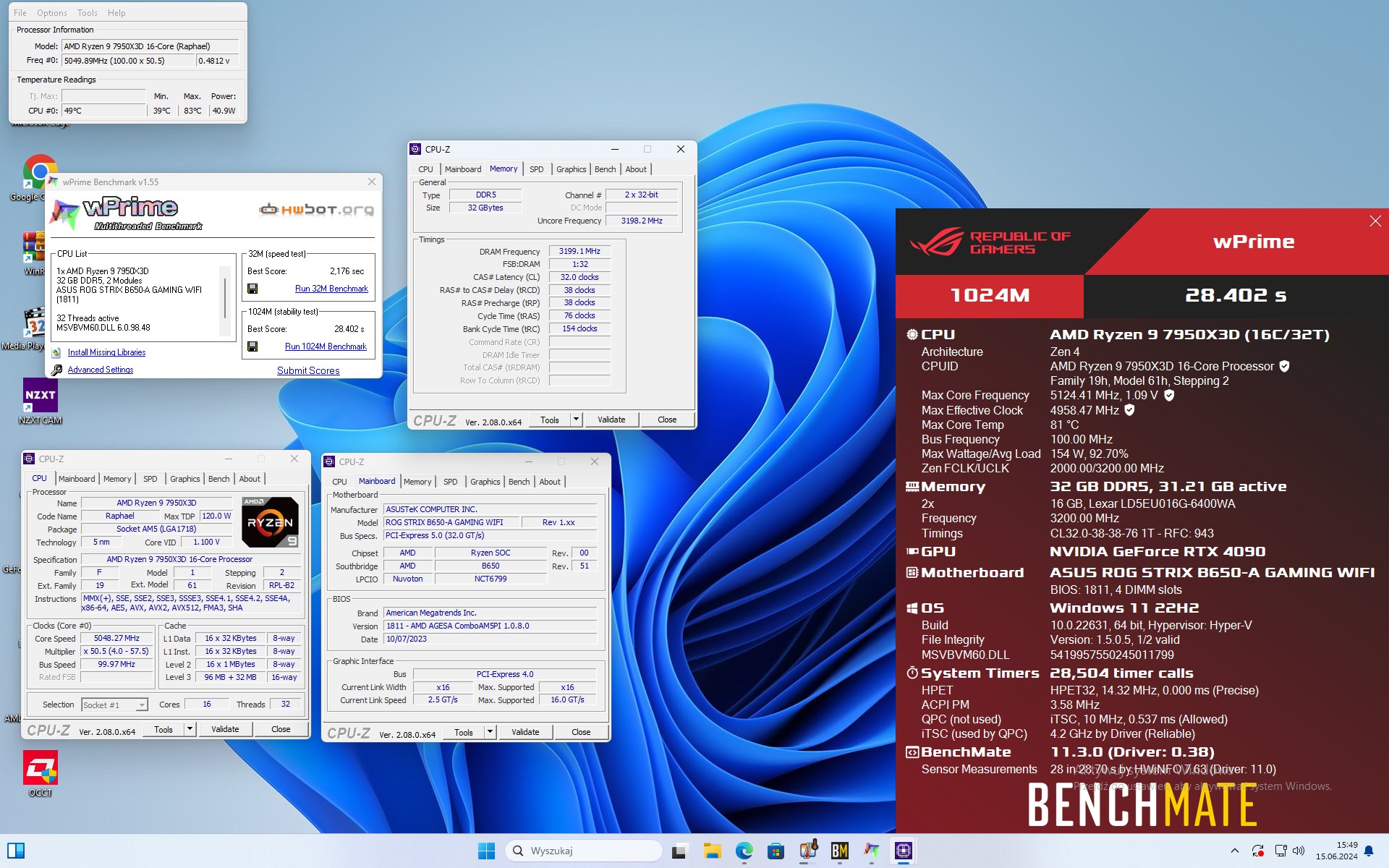This screenshot has width=1389, height=868.
Task: Click wPrime CPU List scrollbar
Action: 225,300
